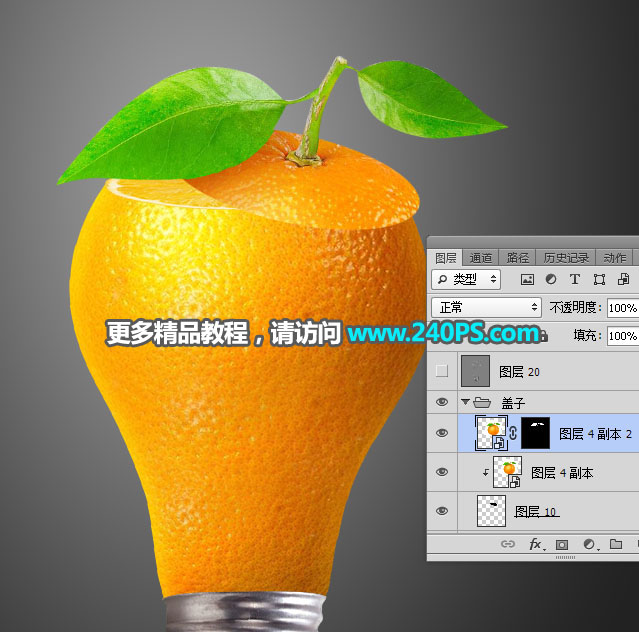Click the 不透明度 100% value field
Image resolution: width=639 pixels, height=632 pixels.
pos(623,308)
